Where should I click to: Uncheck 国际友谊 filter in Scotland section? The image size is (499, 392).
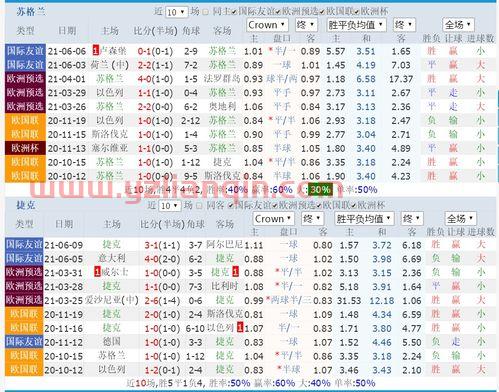click(234, 12)
